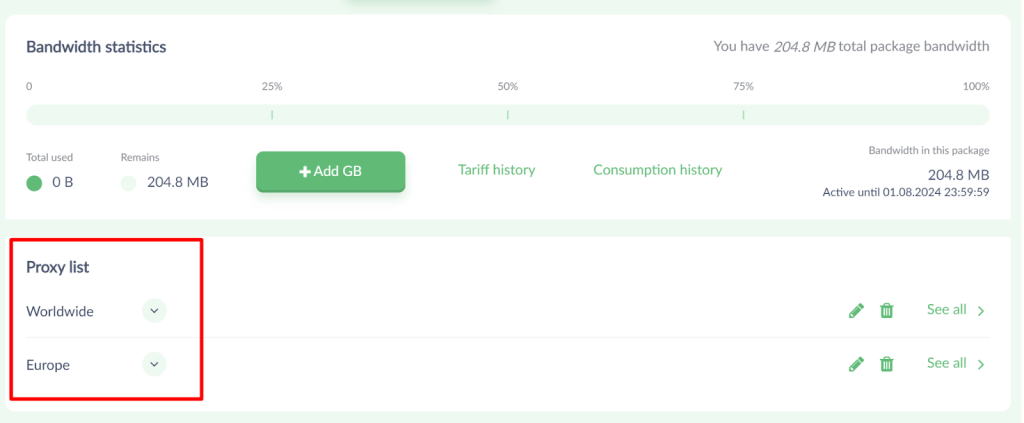Click the arrow beside Worldwide See all
This screenshot has width=1024, height=423.
pyautogui.click(x=981, y=311)
